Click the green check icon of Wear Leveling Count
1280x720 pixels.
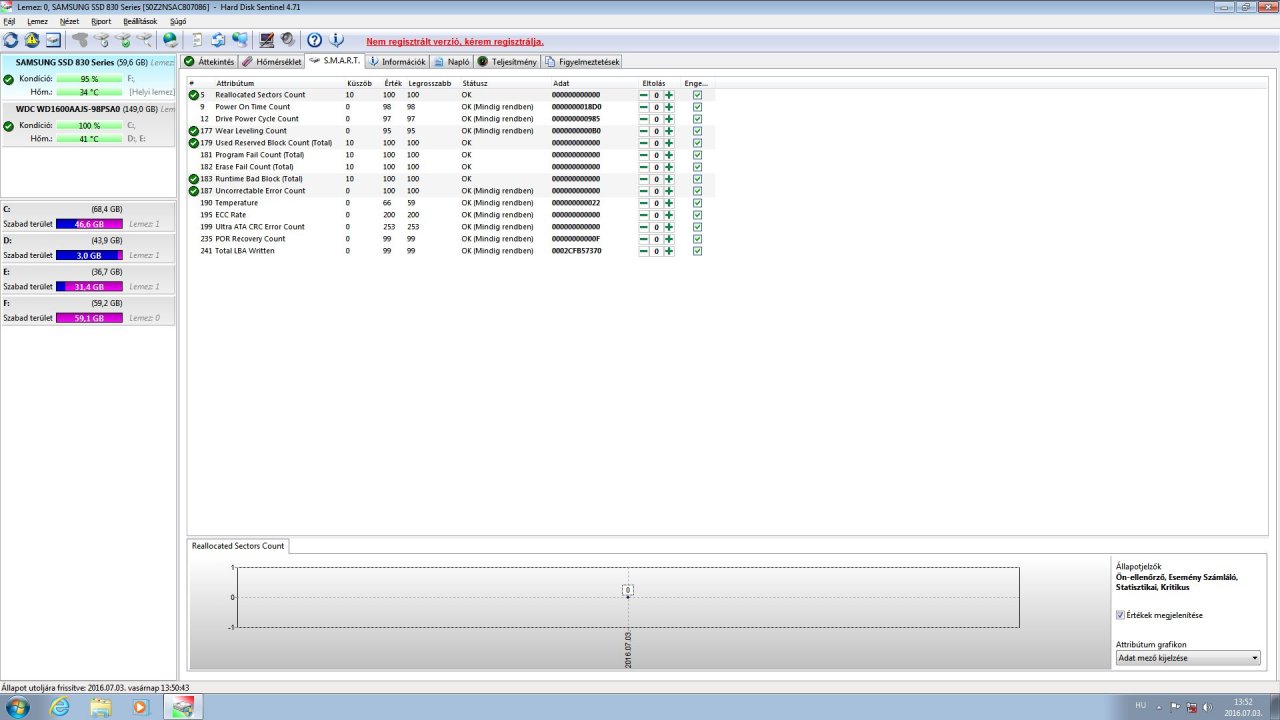pyautogui.click(x=194, y=131)
